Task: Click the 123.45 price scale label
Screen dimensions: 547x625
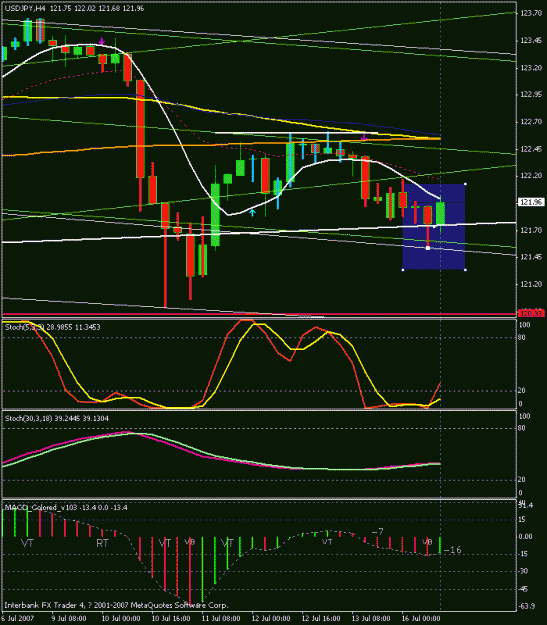Action: 531,40
